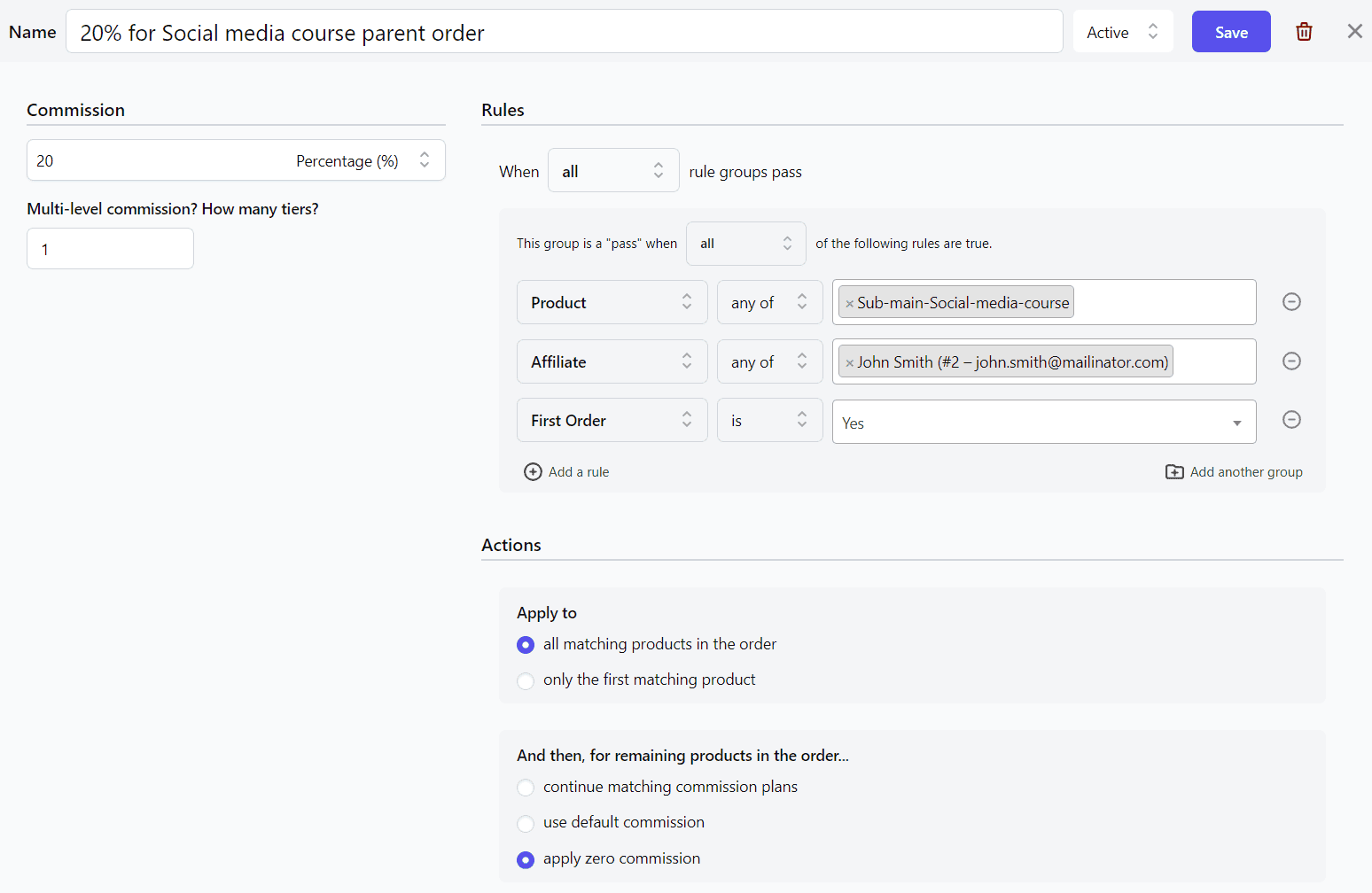The height and width of the screenshot is (893, 1372).
Task: Remove the Affiliate rule row
Action: pos(1291,361)
